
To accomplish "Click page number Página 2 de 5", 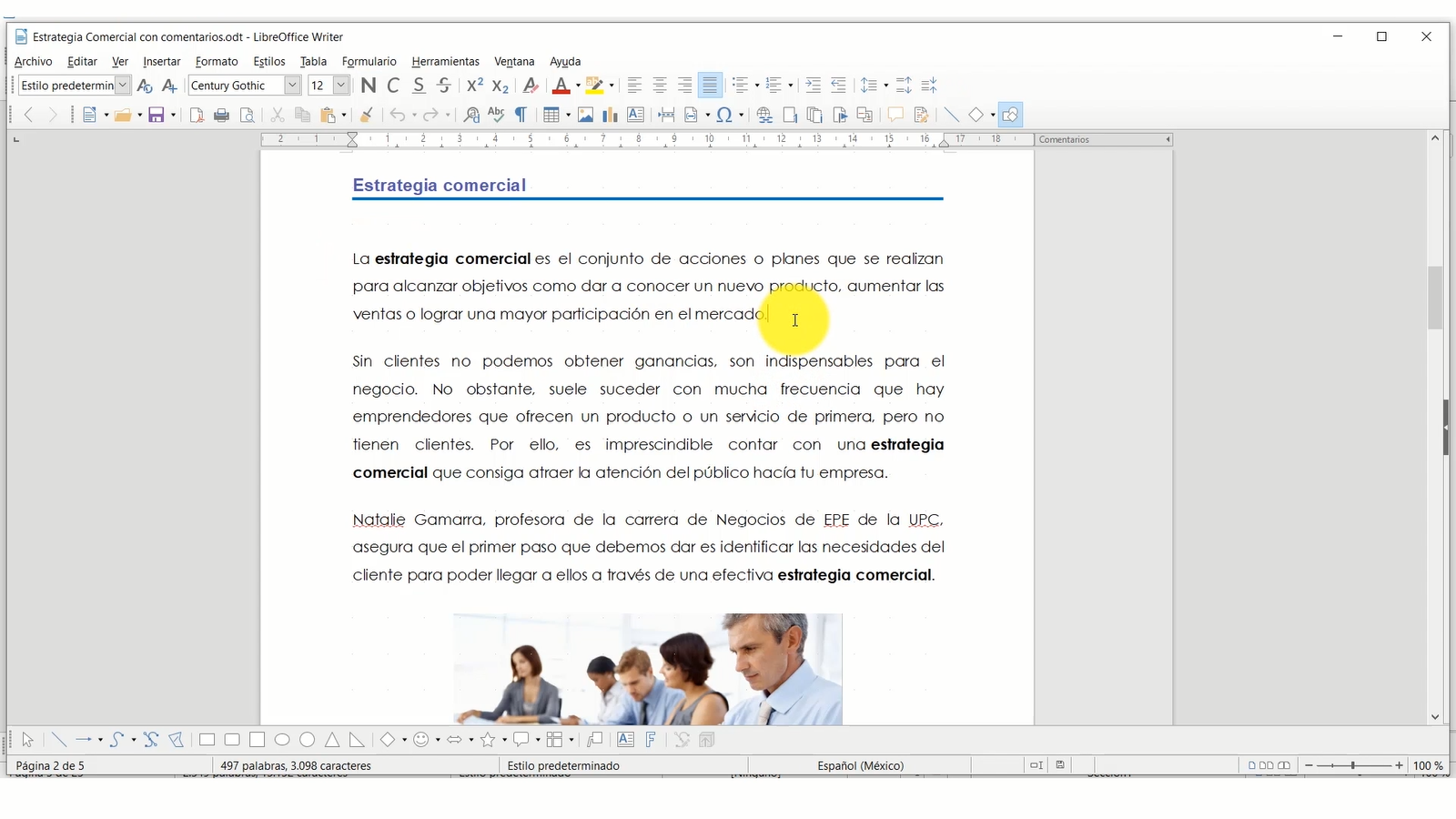I will click(50, 765).
